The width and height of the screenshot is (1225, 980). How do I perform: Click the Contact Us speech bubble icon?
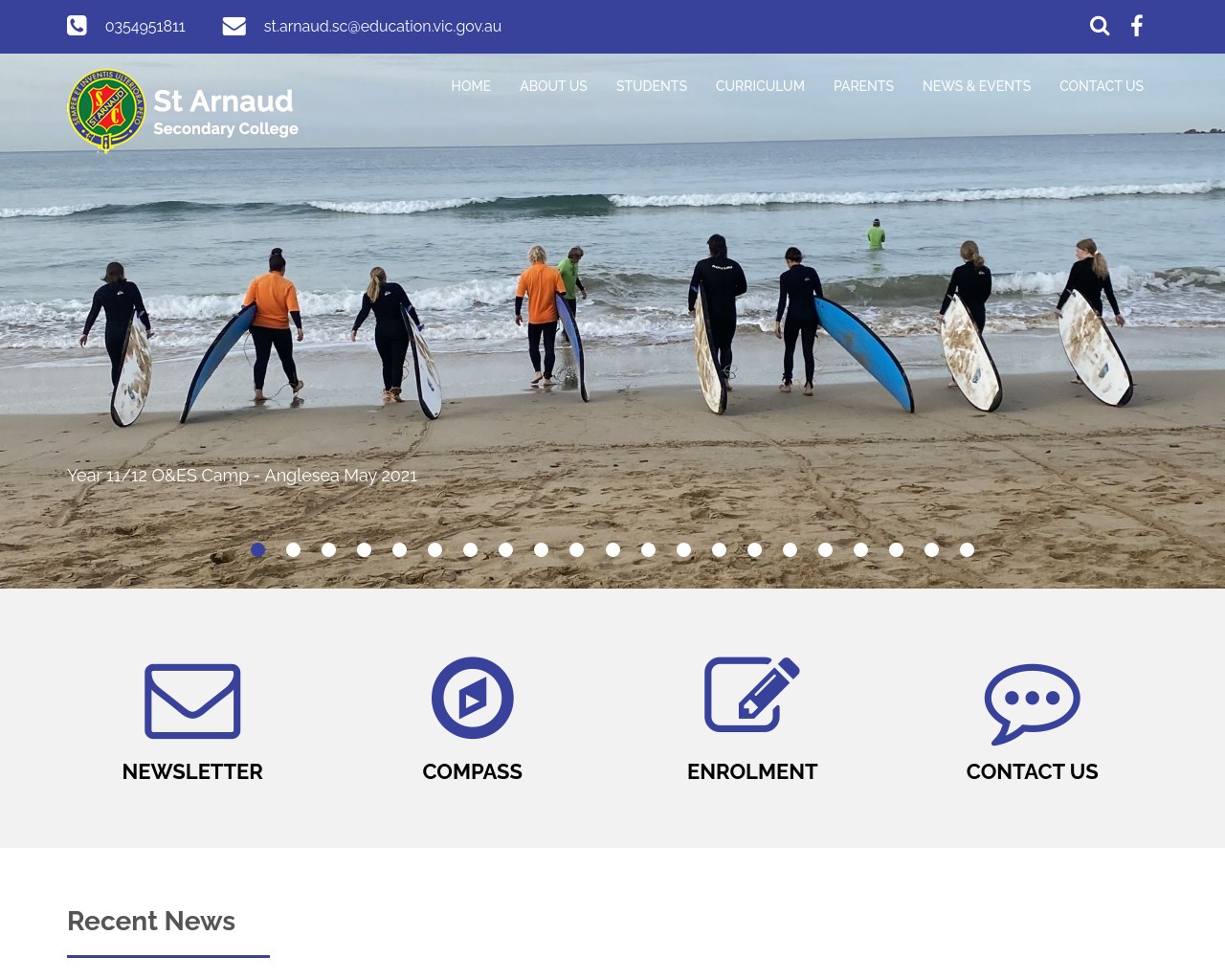[x=1032, y=703]
